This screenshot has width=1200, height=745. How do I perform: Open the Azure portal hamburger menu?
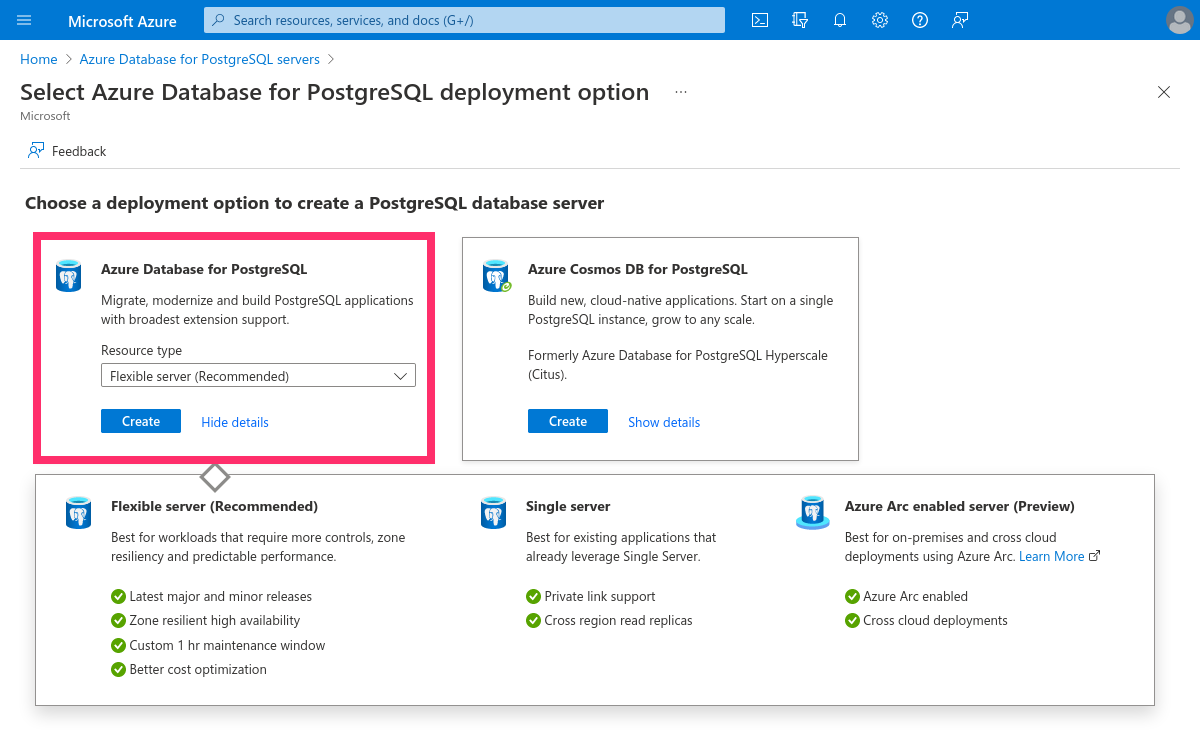(23, 20)
